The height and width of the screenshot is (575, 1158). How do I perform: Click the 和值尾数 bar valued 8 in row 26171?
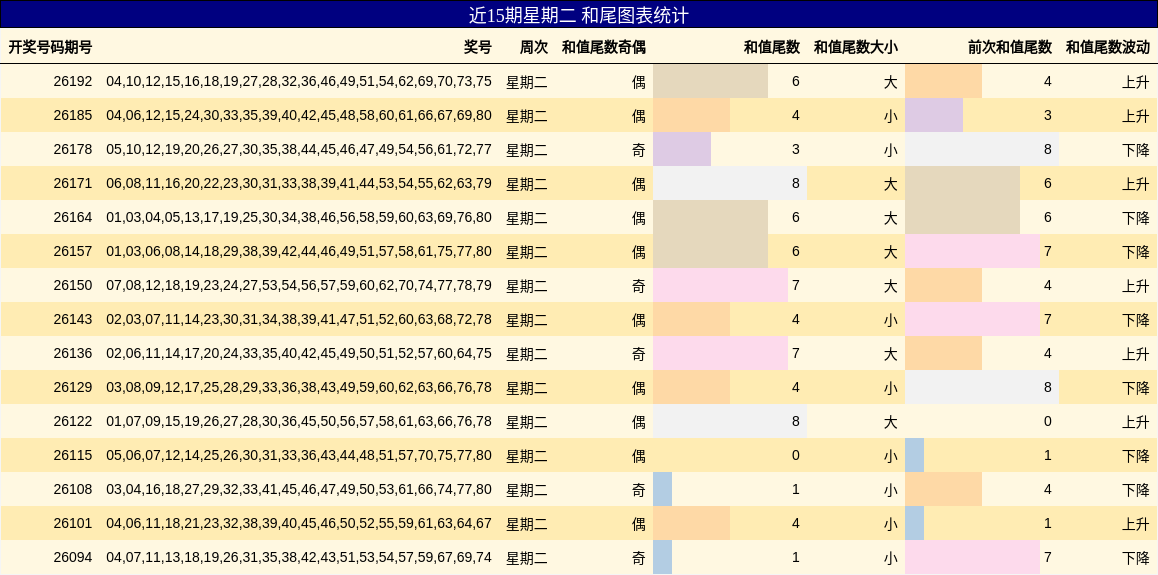click(730, 183)
